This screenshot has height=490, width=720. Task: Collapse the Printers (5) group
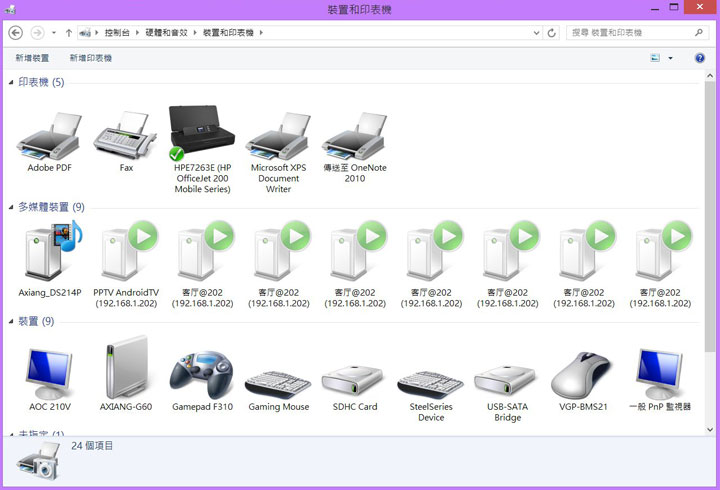click(x=11, y=83)
